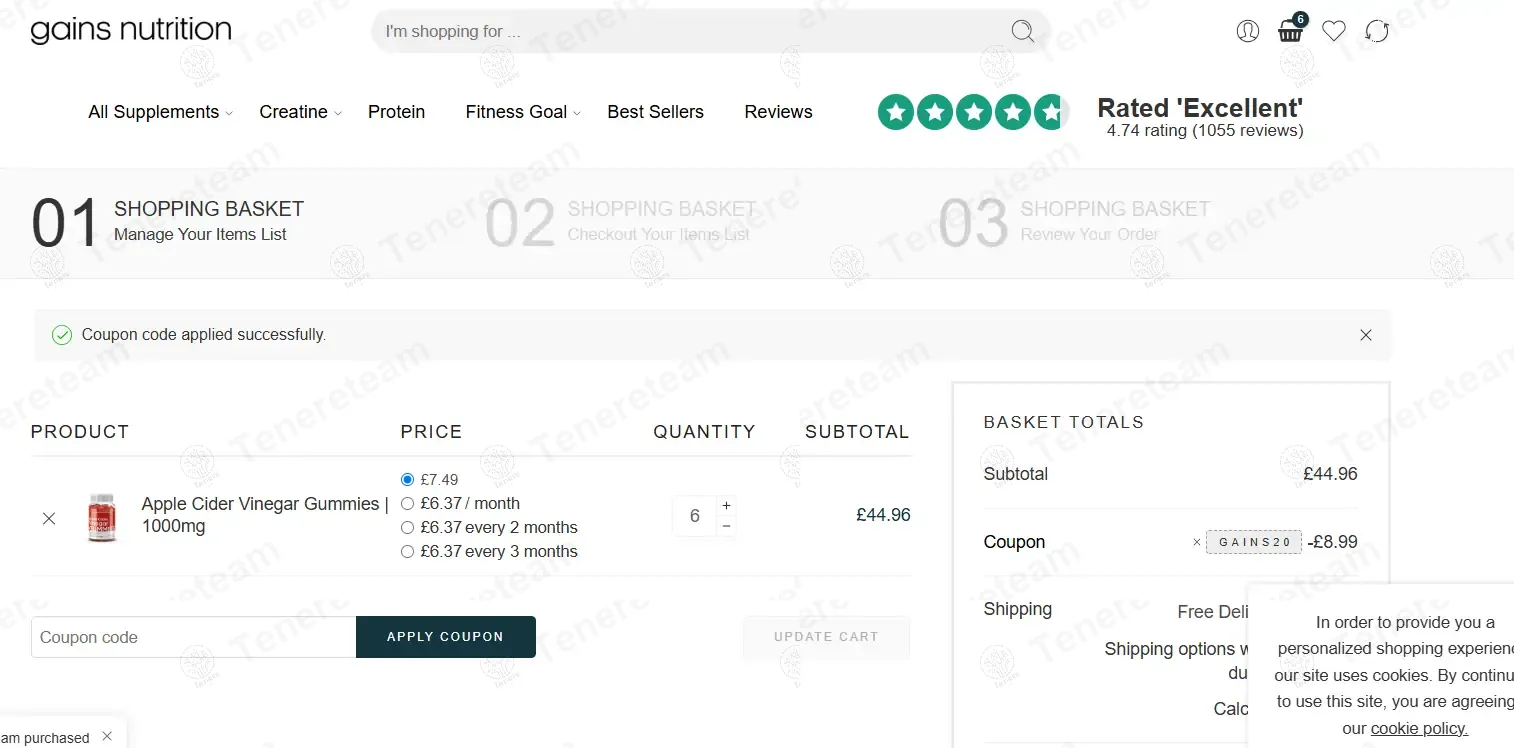Click the coupon discount -£8.99 value
1514x748 pixels.
(1332, 542)
